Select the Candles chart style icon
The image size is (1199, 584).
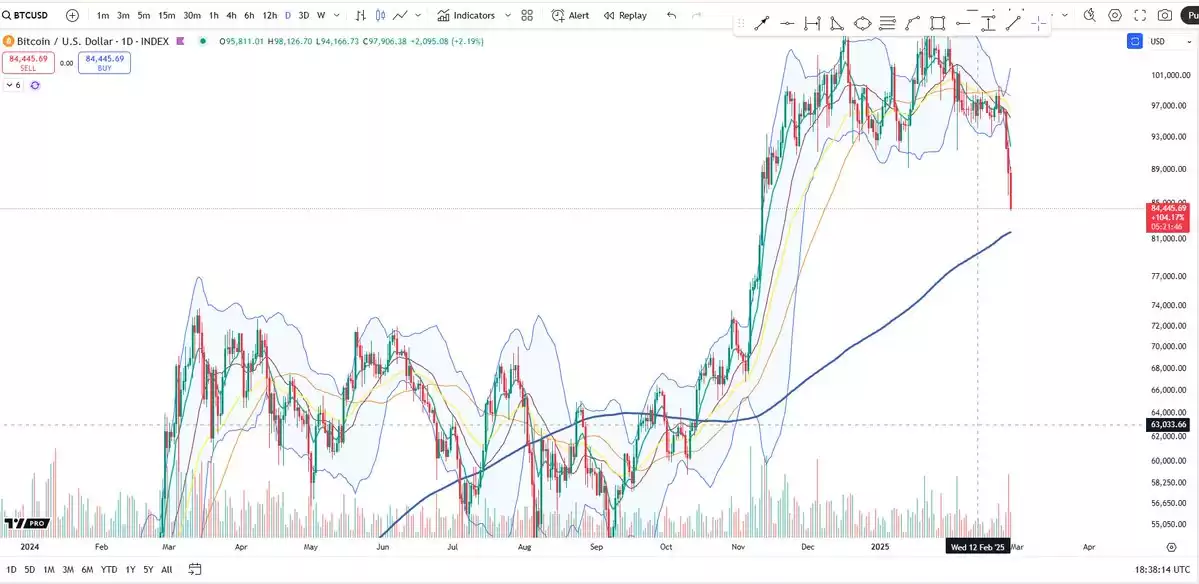click(x=380, y=15)
